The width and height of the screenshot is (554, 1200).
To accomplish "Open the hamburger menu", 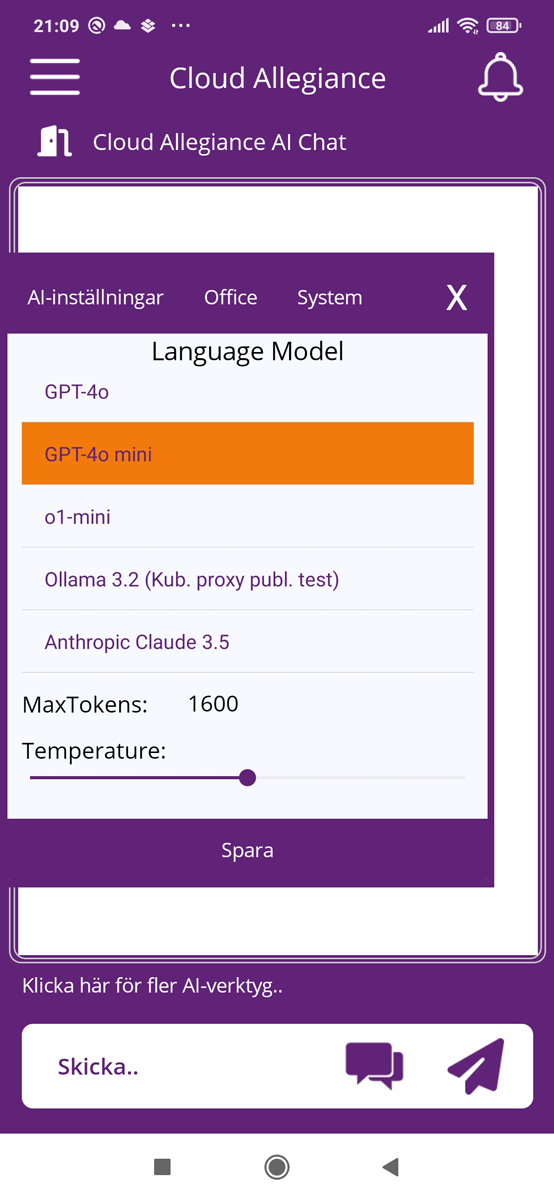I will (55, 77).
